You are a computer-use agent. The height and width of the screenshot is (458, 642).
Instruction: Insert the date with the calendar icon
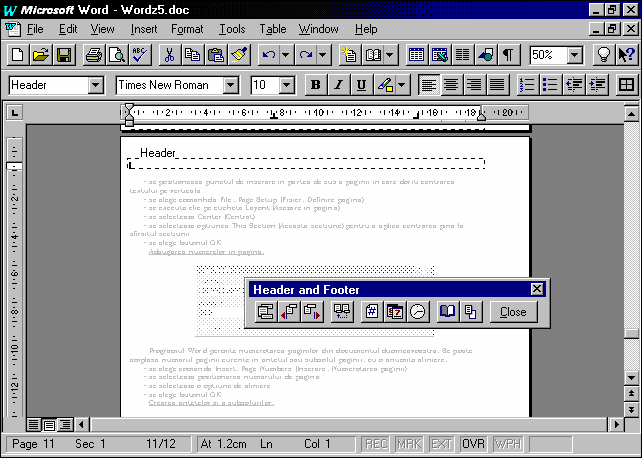pyautogui.click(x=395, y=312)
